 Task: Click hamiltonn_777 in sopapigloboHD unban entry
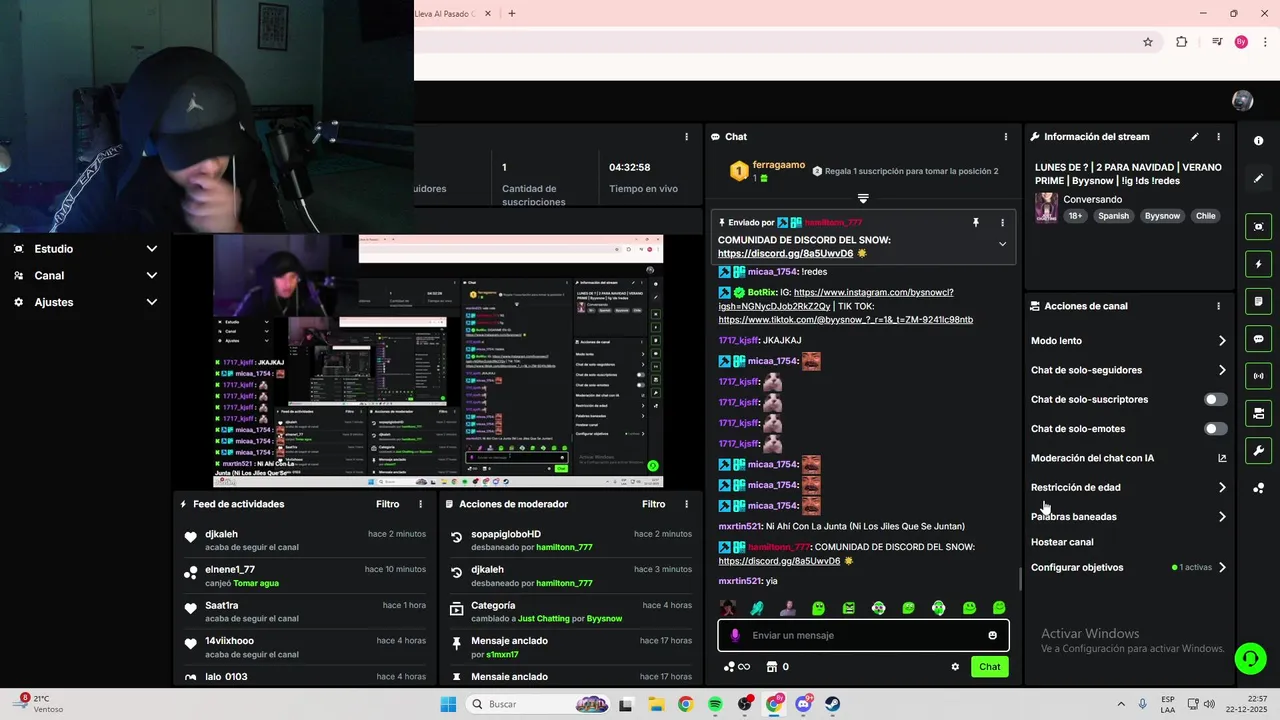point(564,548)
